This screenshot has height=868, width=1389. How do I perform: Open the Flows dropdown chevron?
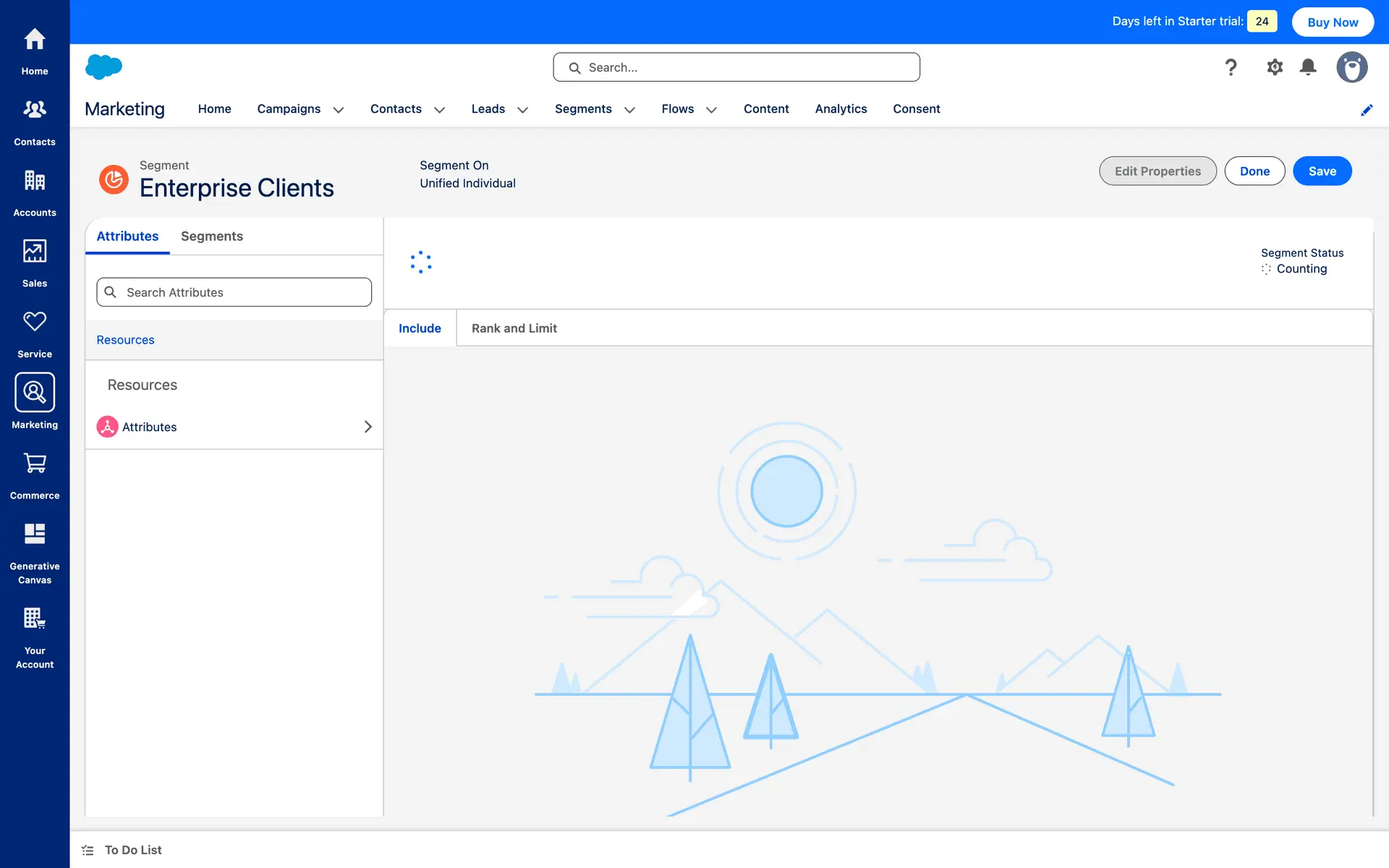pyautogui.click(x=712, y=110)
